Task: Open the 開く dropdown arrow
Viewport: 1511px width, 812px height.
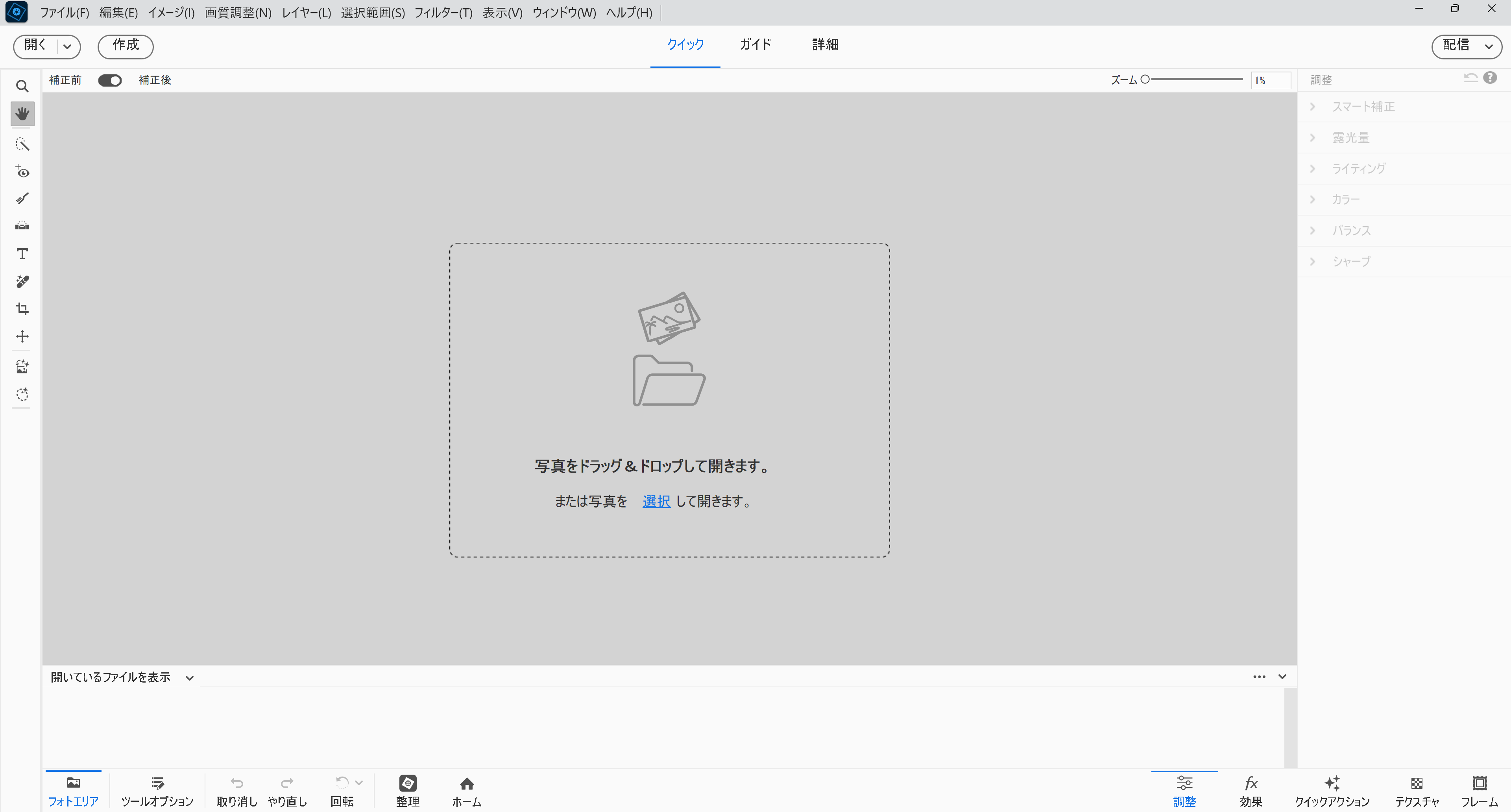Action: pyautogui.click(x=67, y=46)
